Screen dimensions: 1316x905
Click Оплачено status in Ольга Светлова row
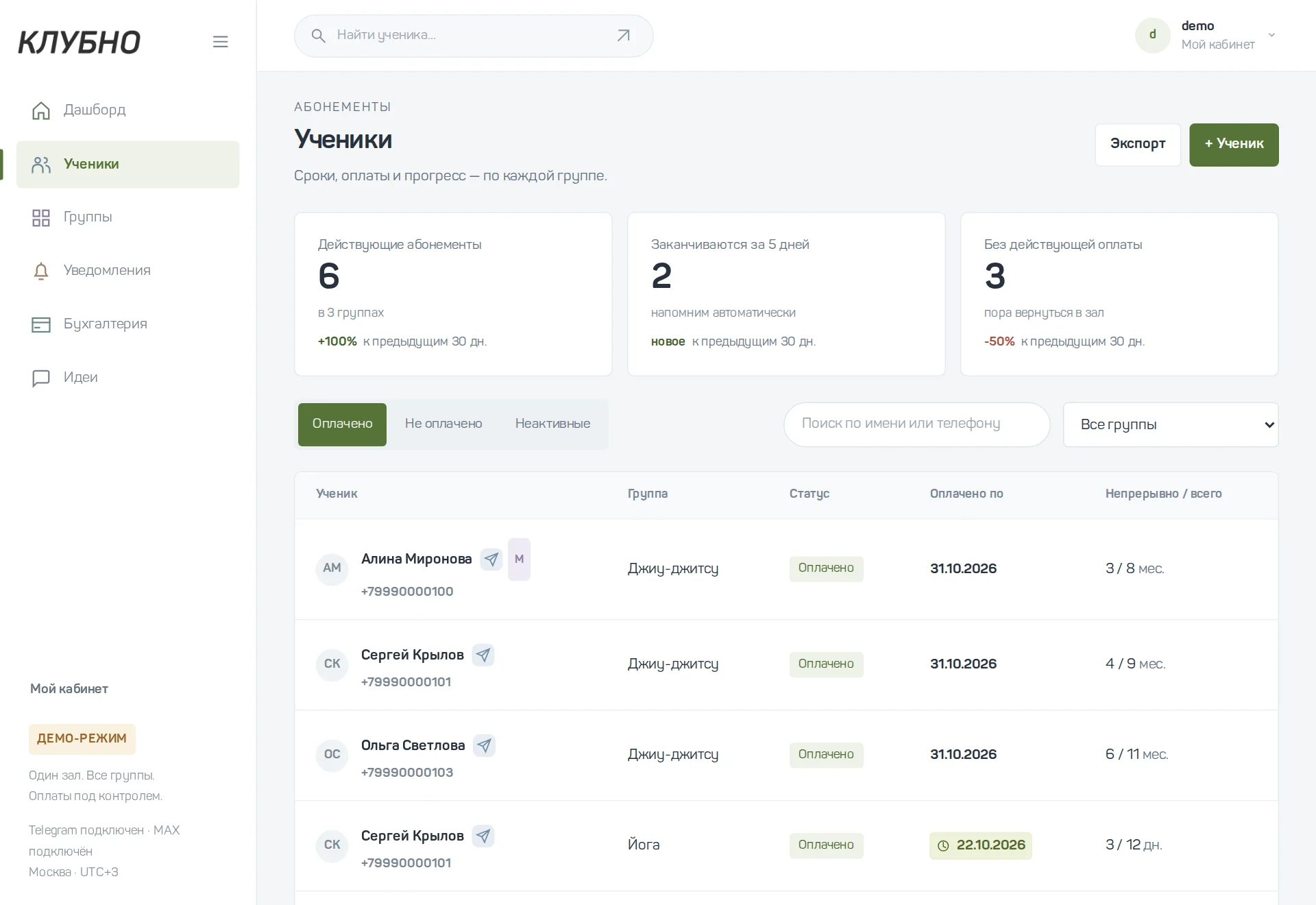tap(826, 755)
